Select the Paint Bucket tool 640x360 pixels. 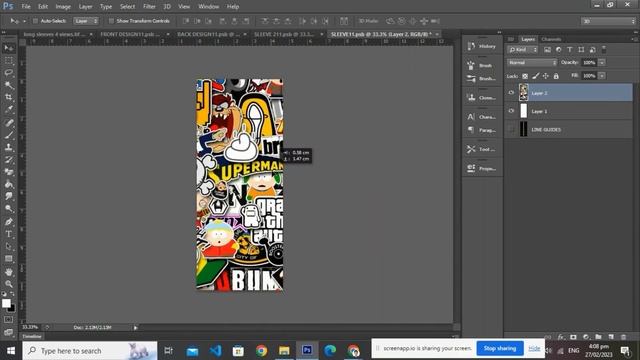tap(9, 184)
